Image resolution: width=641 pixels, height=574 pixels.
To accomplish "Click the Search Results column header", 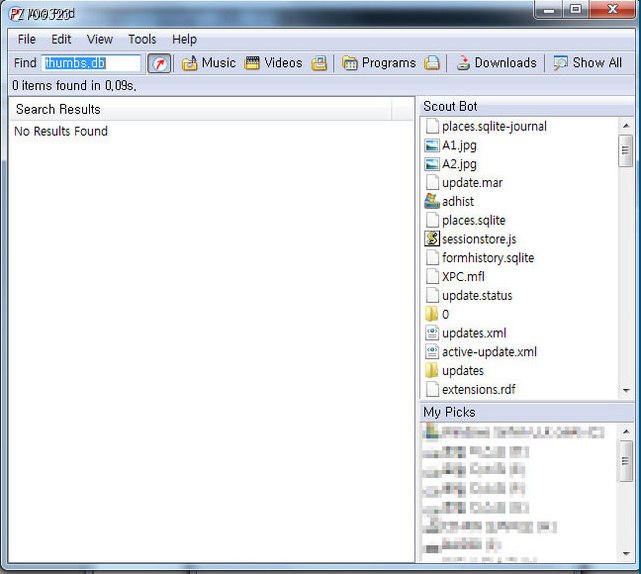I will click(212, 109).
